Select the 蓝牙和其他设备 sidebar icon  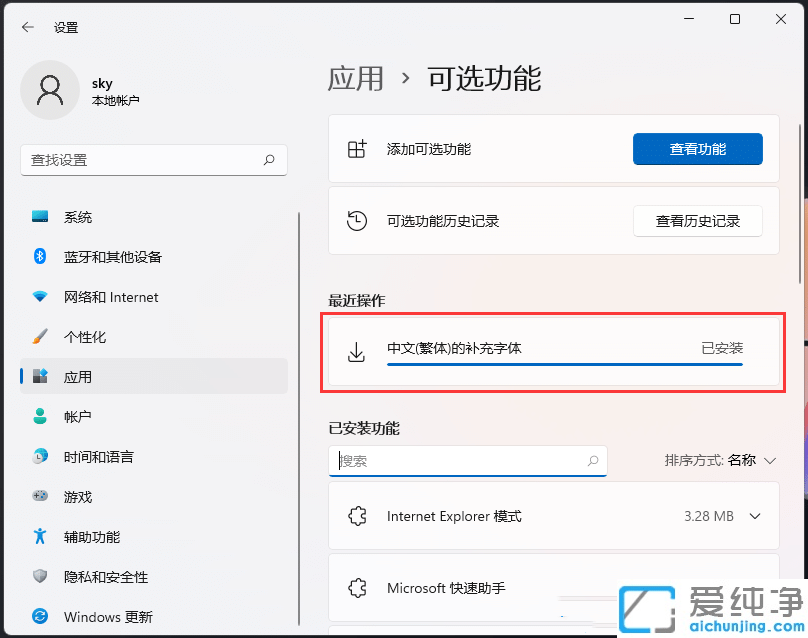tap(40, 257)
